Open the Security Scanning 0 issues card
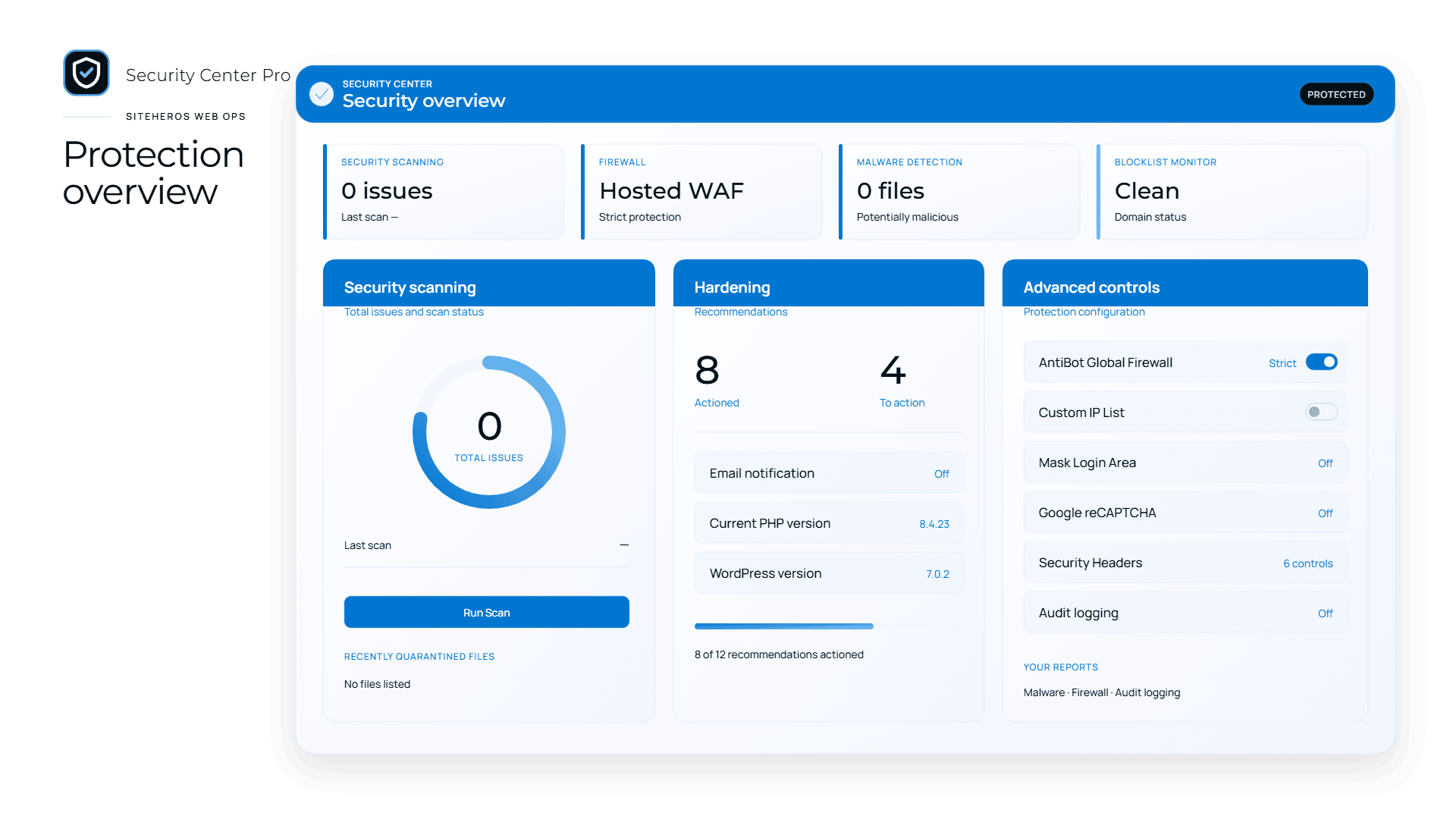The height and width of the screenshot is (819, 1456). (444, 192)
